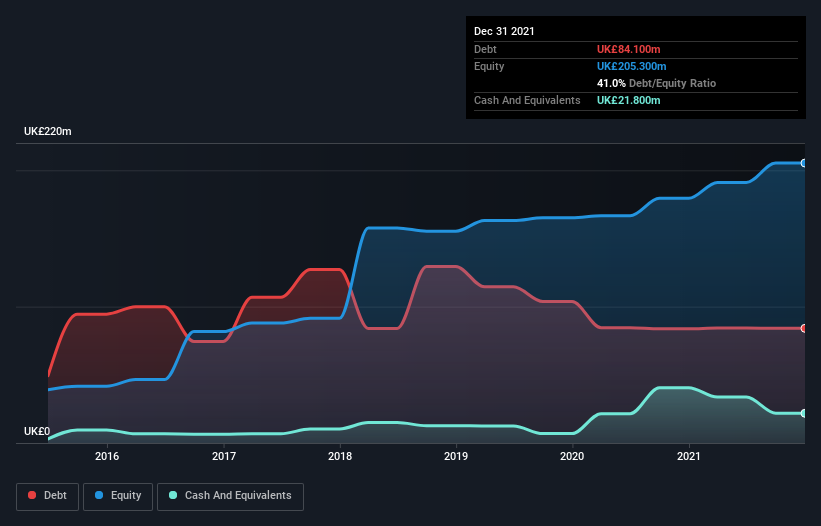This screenshot has width=821, height=526.
Task: Click the UK£0 y-axis label
Action: 37,431
